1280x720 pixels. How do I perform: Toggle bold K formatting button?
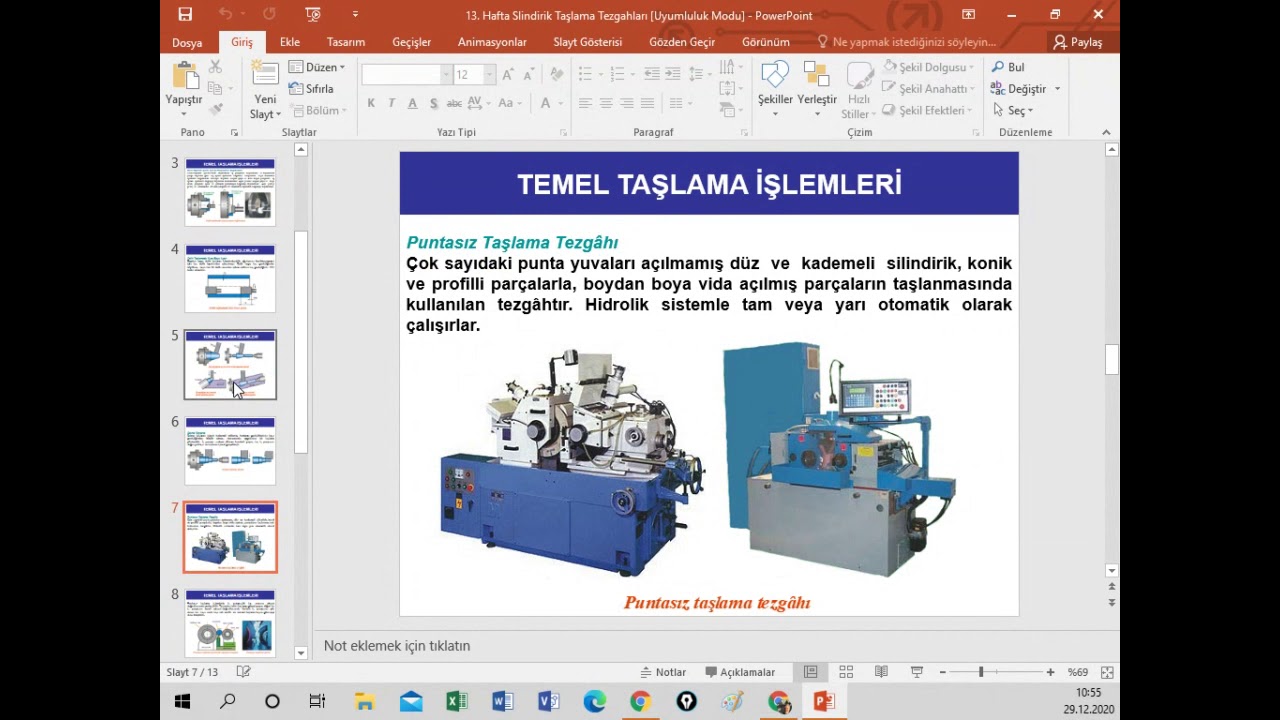pos(371,103)
